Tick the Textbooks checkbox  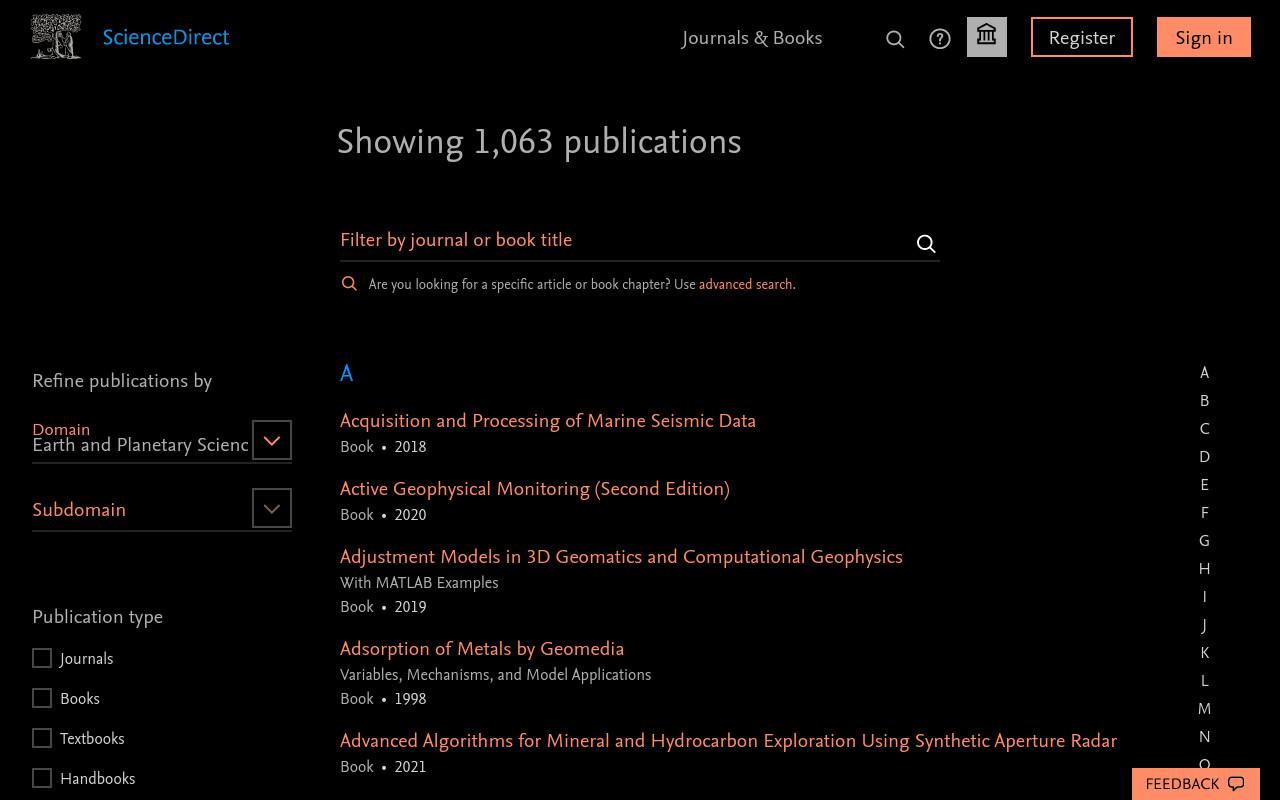(42, 738)
